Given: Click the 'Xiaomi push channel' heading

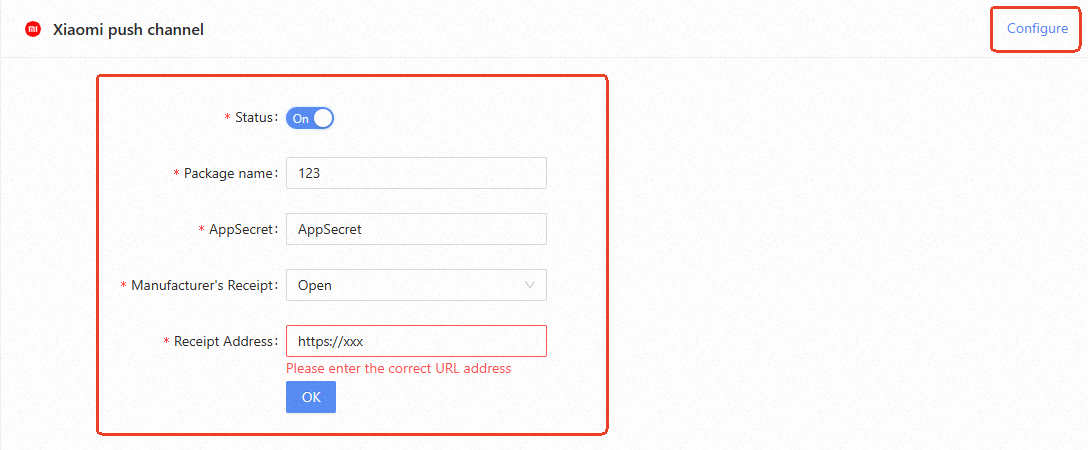Looking at the screenshot, I should coord(128,30).
